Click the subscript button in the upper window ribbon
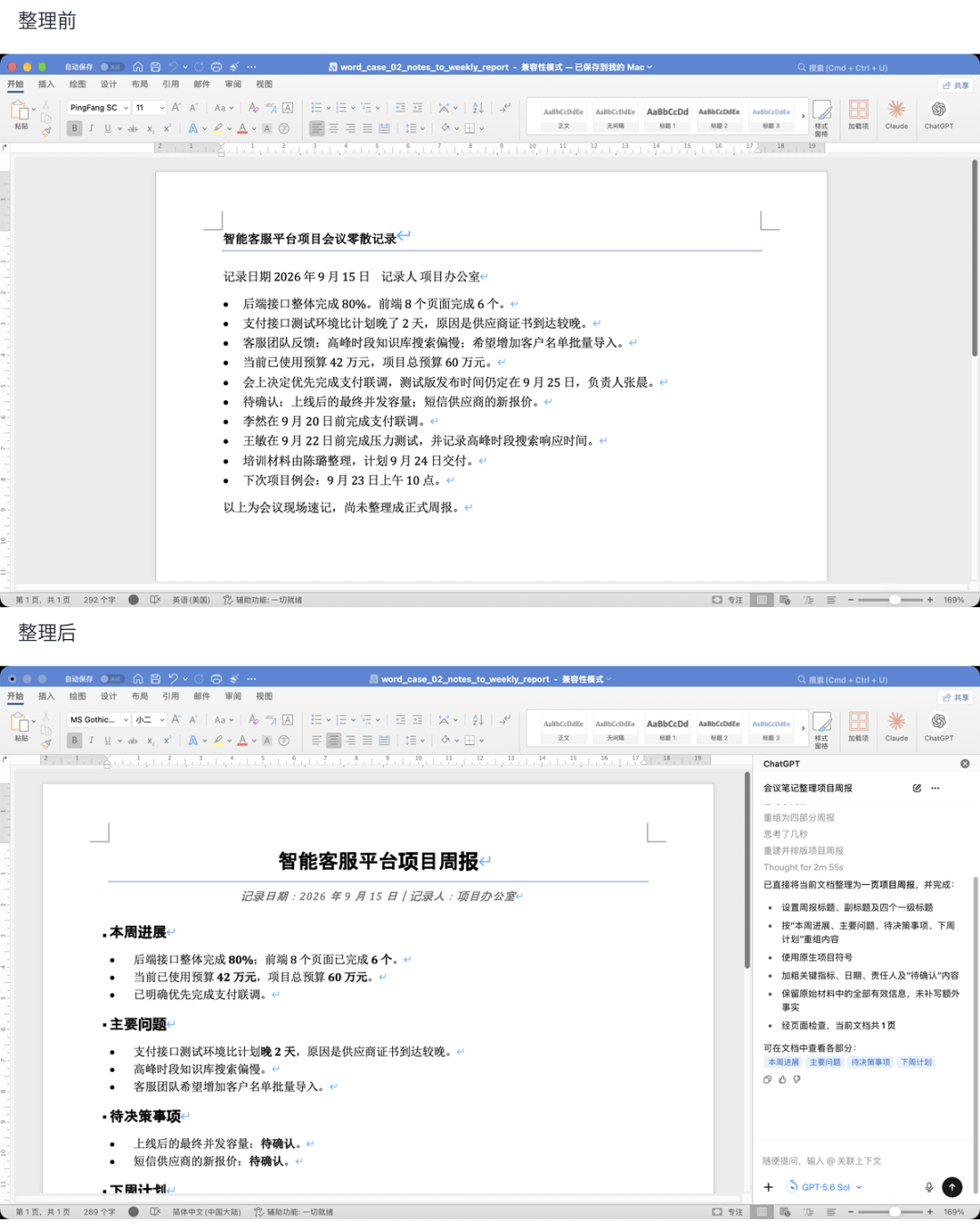The image size is (980, 1229). pyautogui.click(x=151, y=129)
